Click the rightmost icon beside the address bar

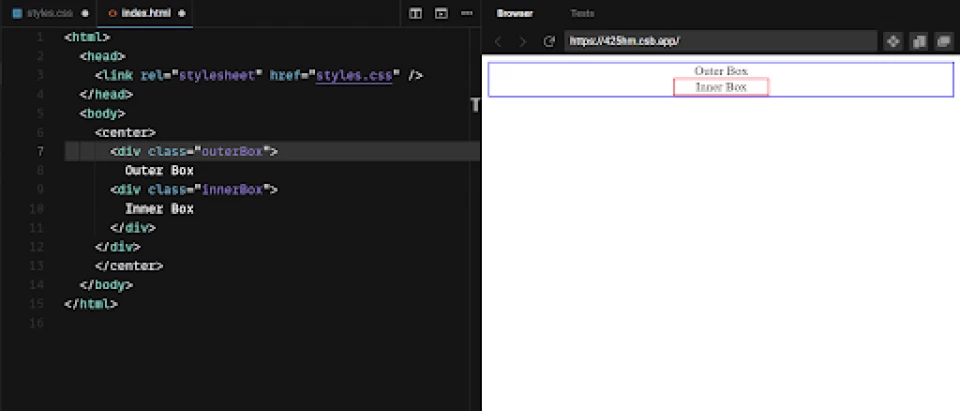pos(943,41)
